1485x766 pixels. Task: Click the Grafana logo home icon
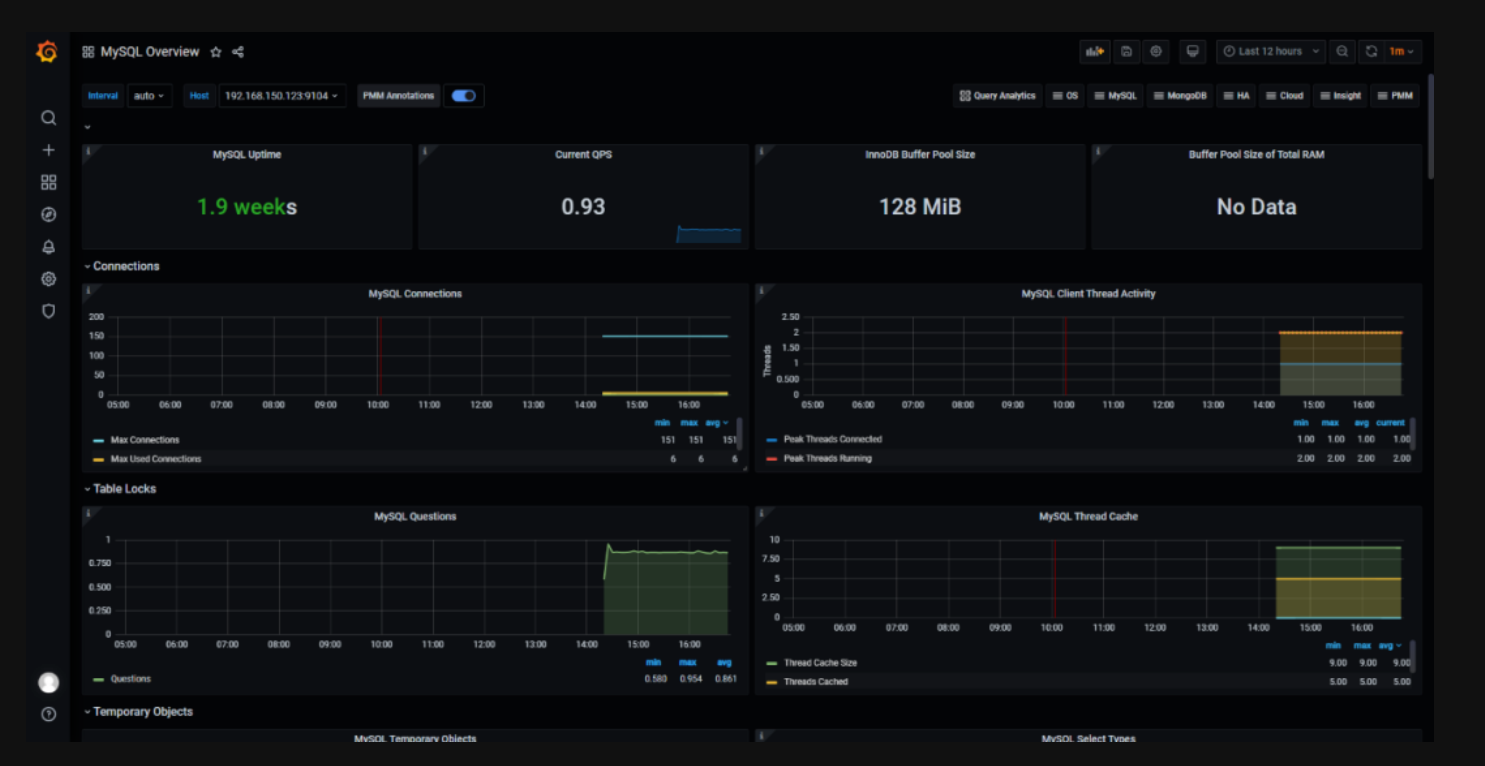click(47, 52)
